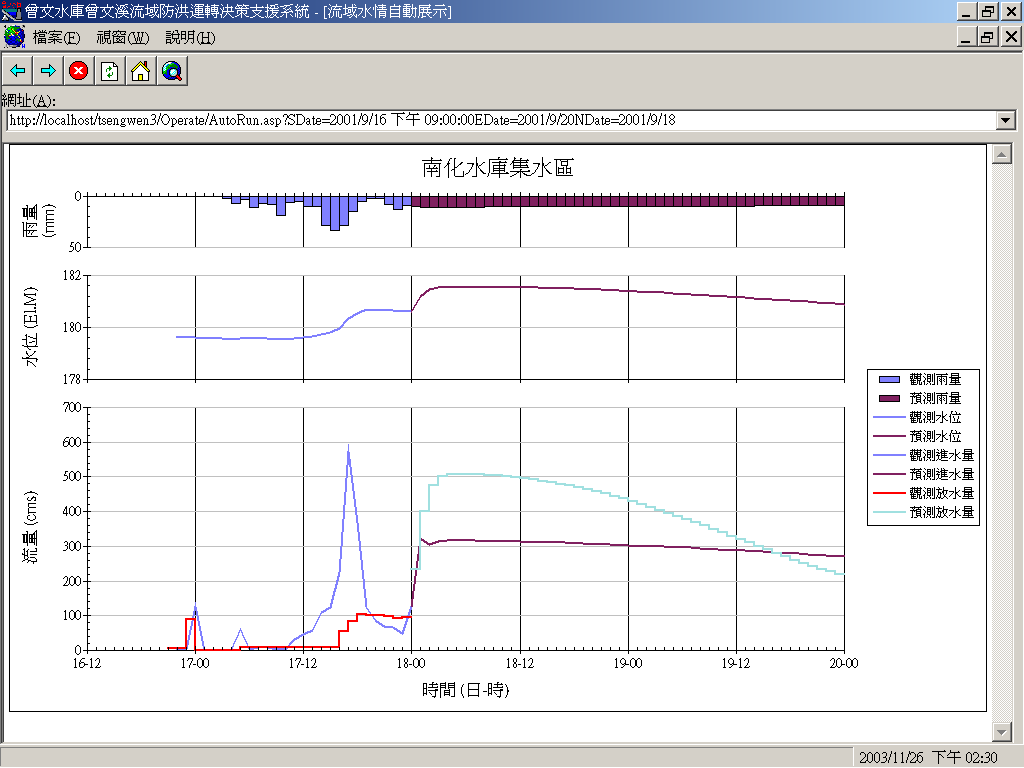The height and width of the screenshot is (768, 1024).
Task: Open the 視窗(W) menu
Action: point(123,38)
